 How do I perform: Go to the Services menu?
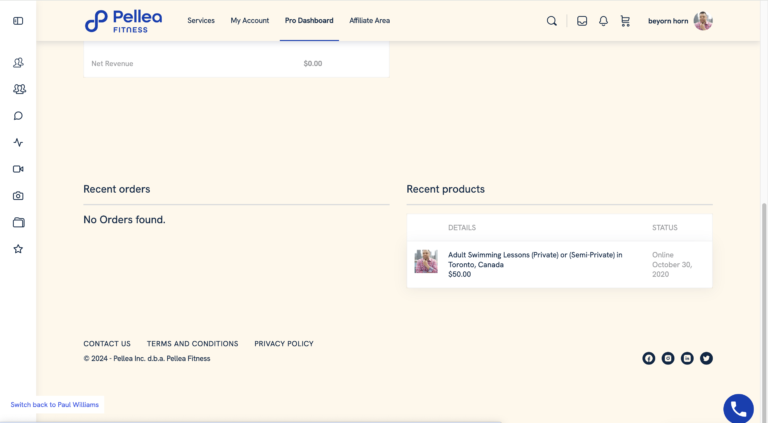point(201,21)
